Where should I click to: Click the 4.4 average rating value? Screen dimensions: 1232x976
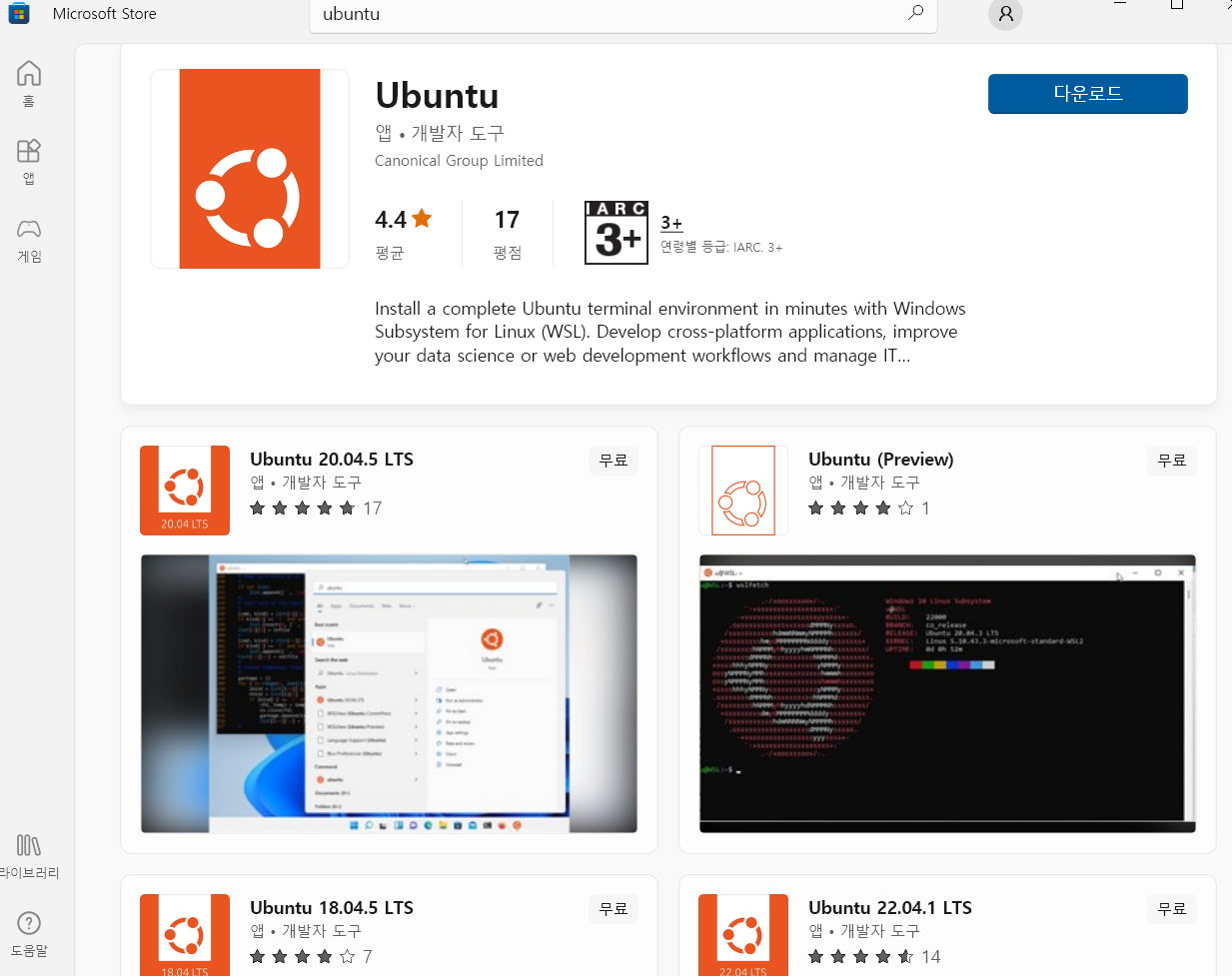(391, 220)
